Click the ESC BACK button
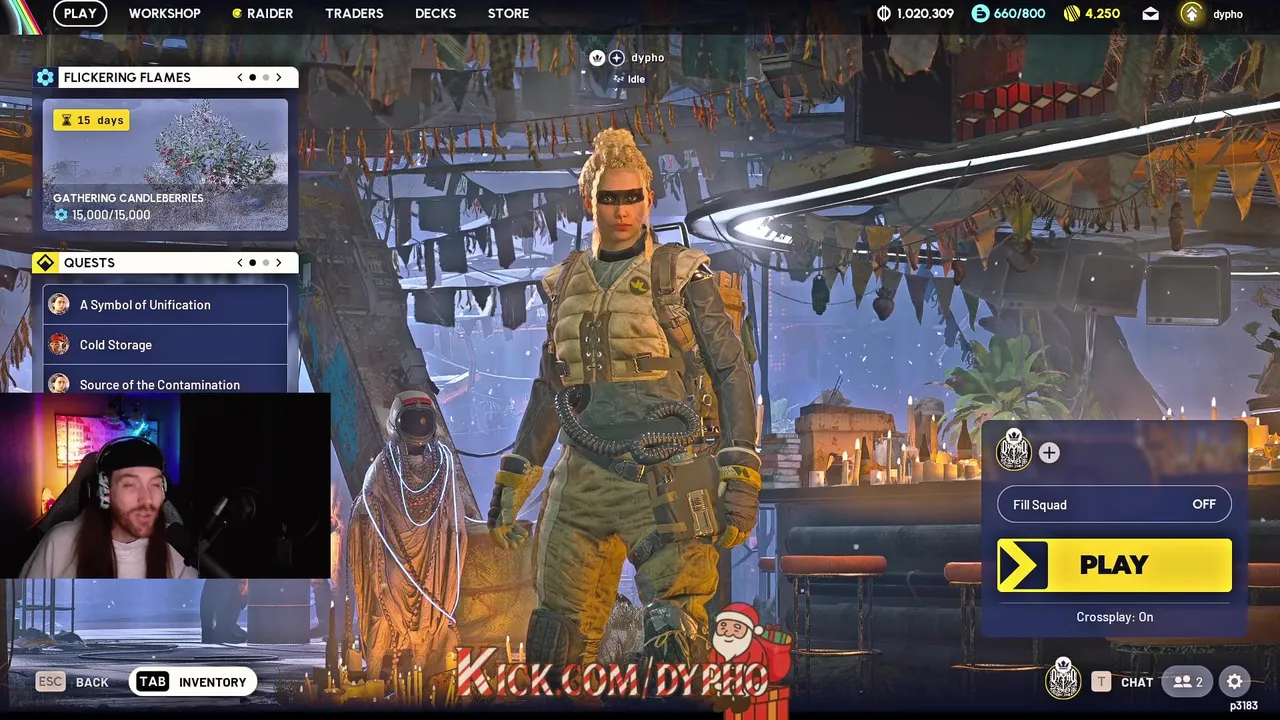This screenshot has width=1280, height=720. (x=72, y=682)
